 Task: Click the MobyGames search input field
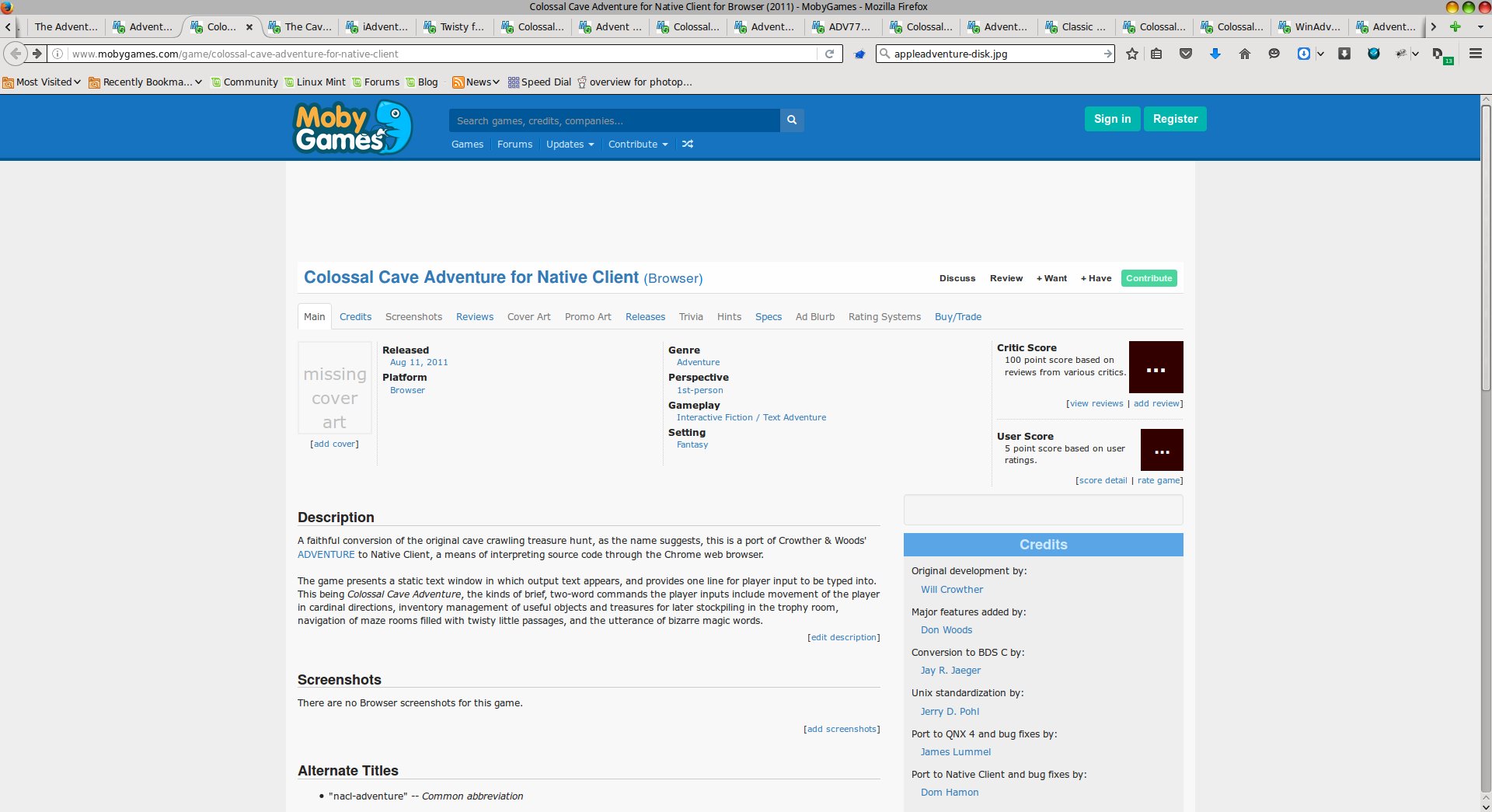(x=614, y=120)
